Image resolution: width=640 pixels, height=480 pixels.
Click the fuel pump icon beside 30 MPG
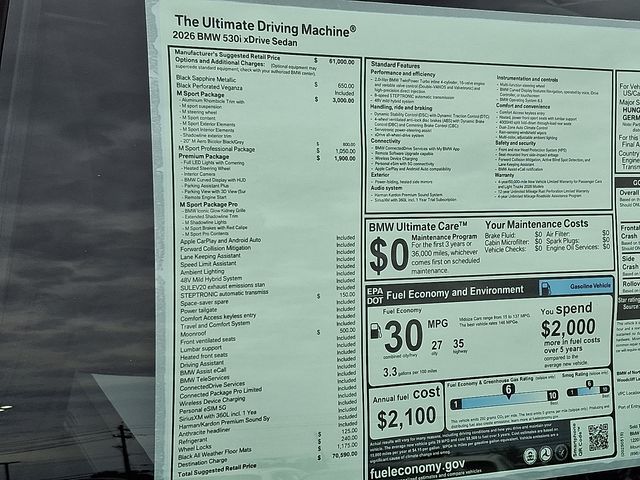point(376,331)
